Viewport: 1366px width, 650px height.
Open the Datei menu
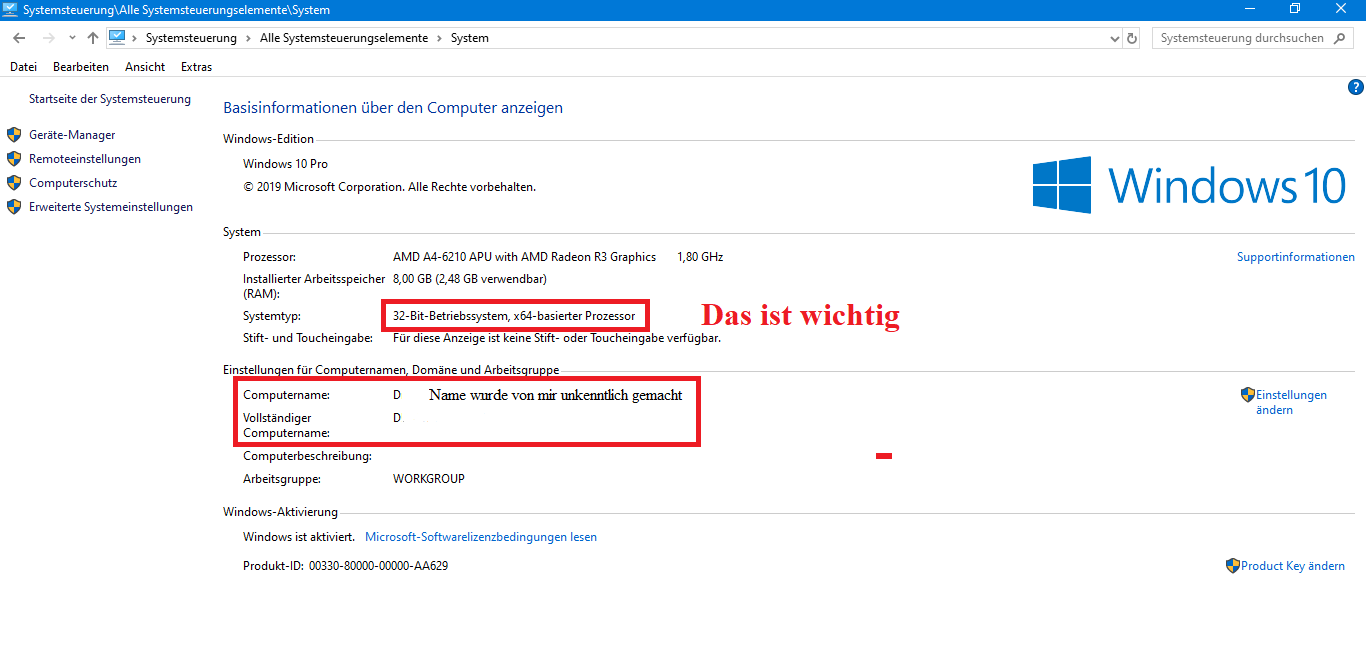(x=23, y=67)
